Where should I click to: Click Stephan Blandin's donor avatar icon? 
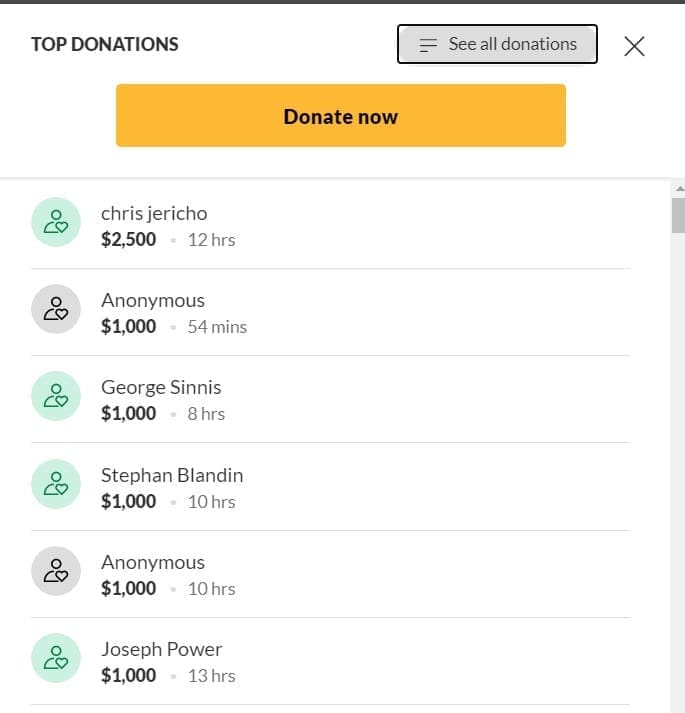coord(56,484)
